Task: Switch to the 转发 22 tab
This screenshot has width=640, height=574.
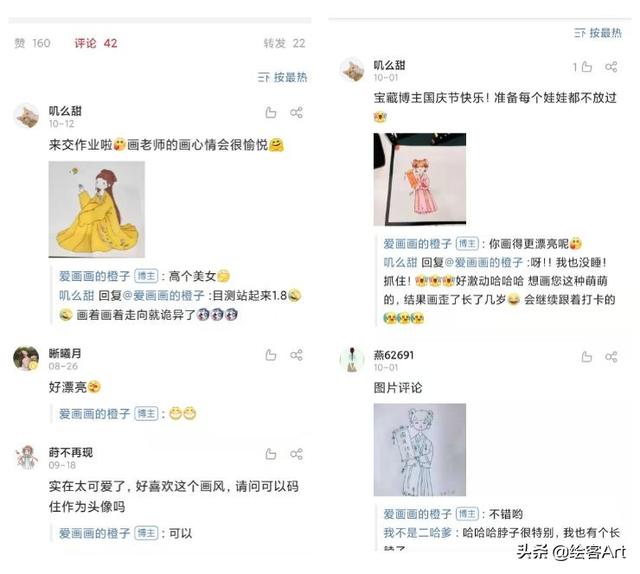Action: [x=284, y=43]
